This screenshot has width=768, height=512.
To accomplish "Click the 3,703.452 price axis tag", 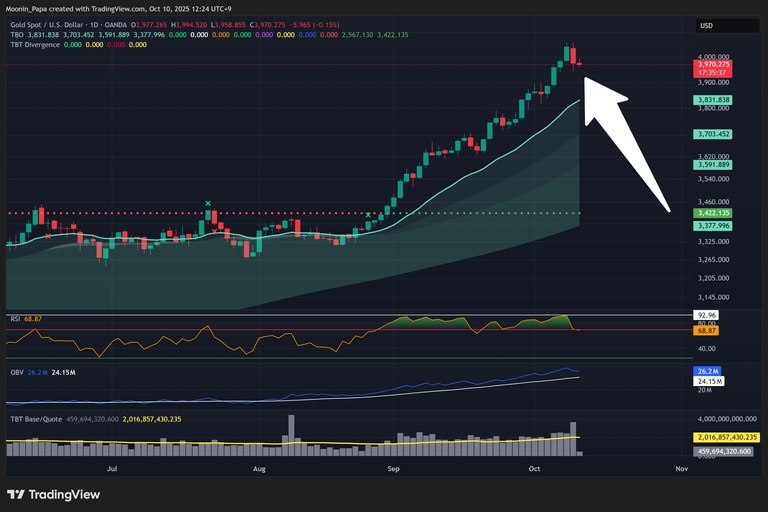I will (715, 133).
